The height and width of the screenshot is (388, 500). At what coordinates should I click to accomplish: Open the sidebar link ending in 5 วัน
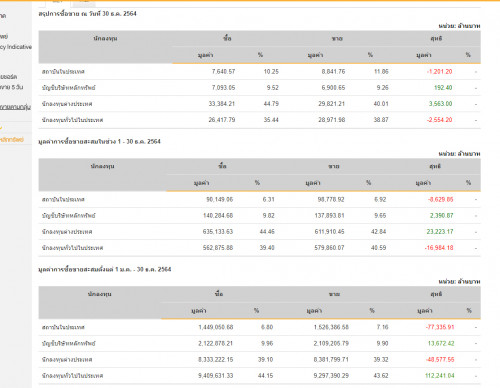point(12,87)
